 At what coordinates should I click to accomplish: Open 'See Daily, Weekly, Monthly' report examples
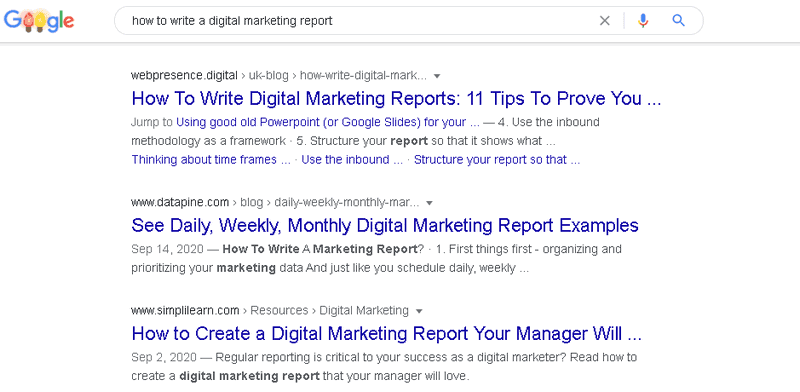[385, 226]
